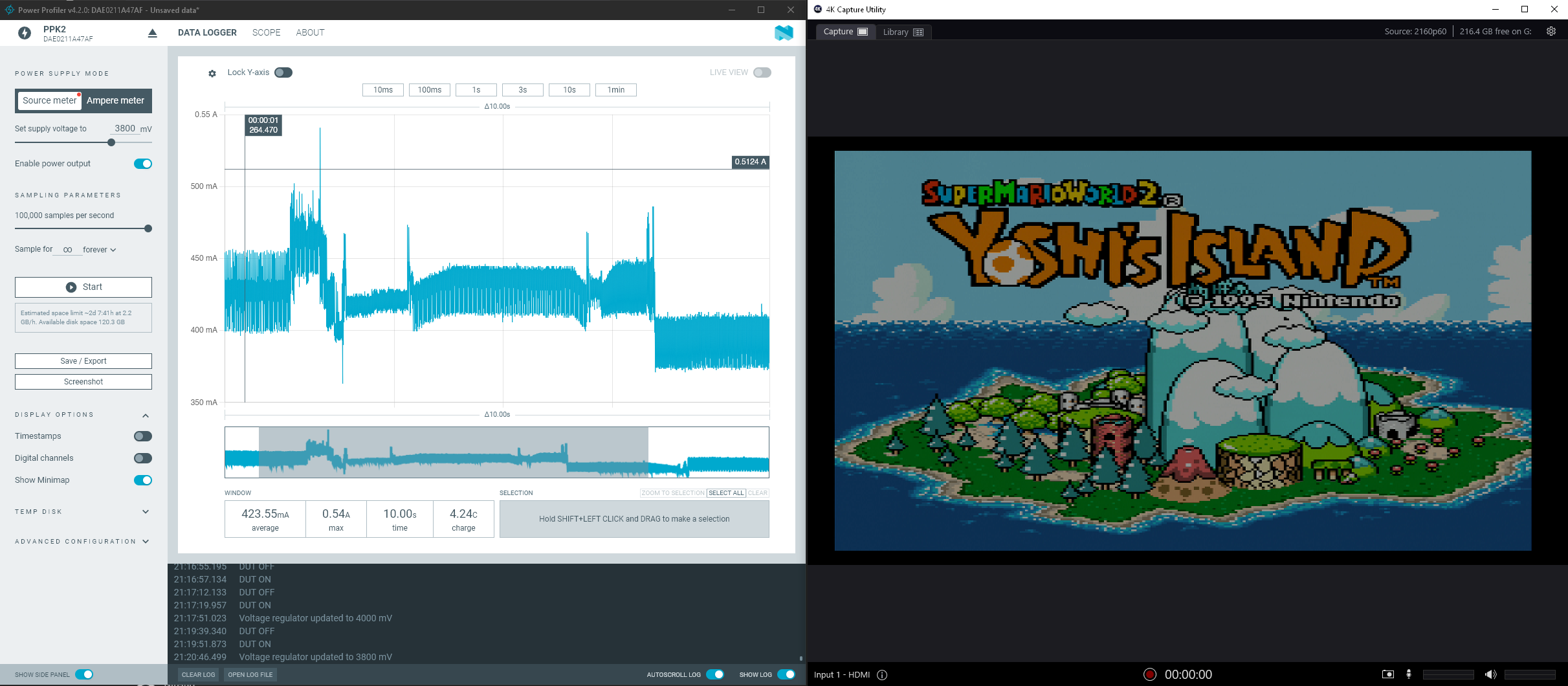1568x686 pixels.
Task: Click CLEAR LOG button
Action: click(198, 674)
